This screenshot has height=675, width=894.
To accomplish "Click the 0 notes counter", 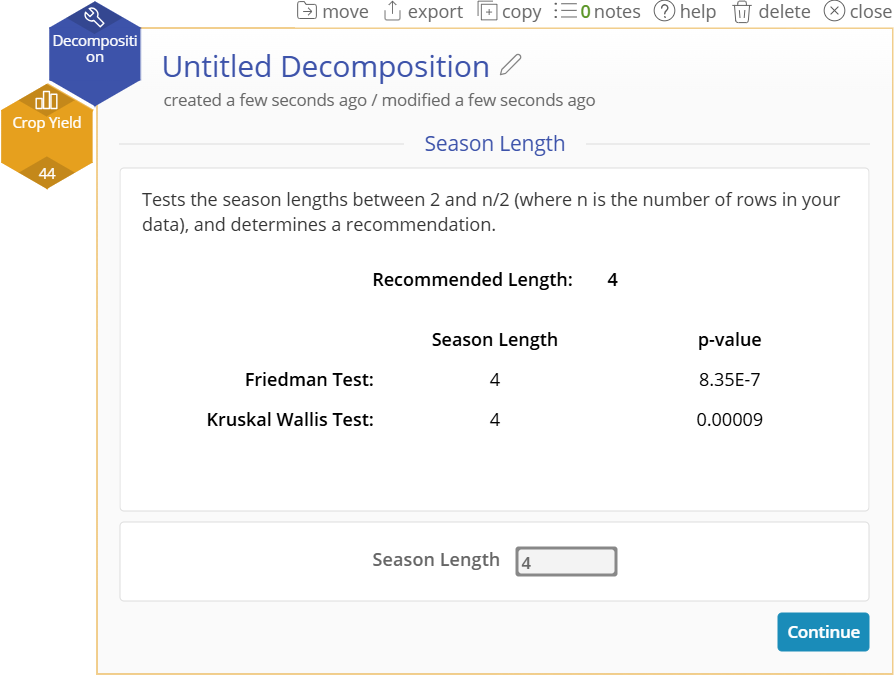I will (610, 11).
